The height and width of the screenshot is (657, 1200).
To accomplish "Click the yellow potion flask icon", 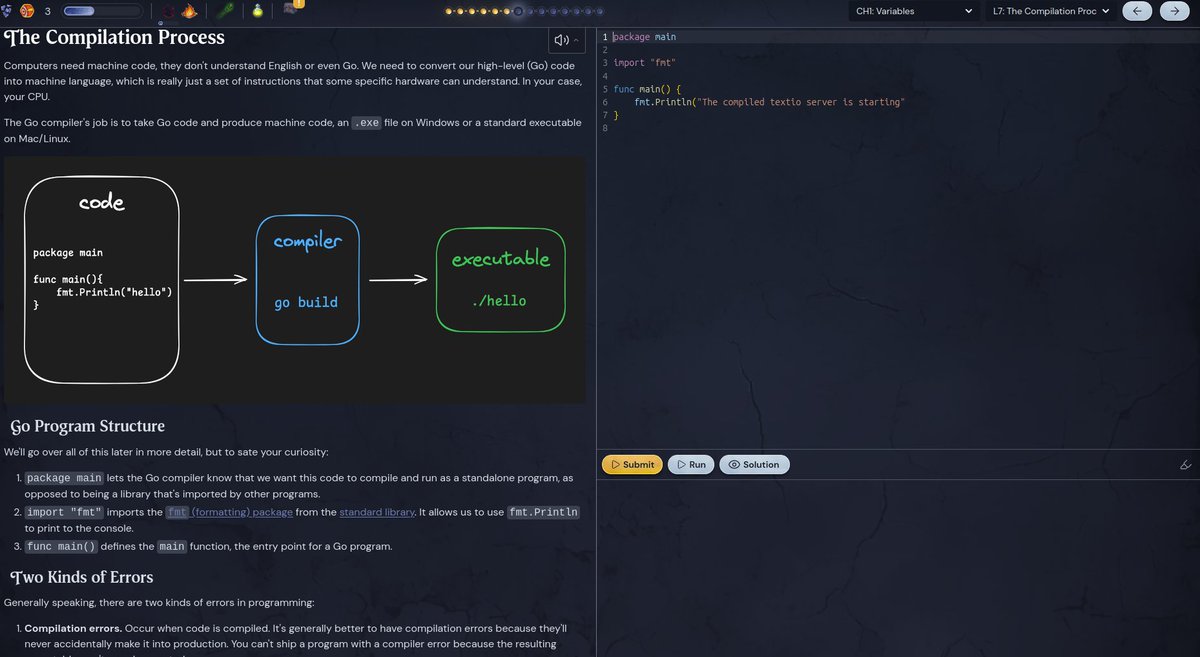I will (x=258, y=11).
